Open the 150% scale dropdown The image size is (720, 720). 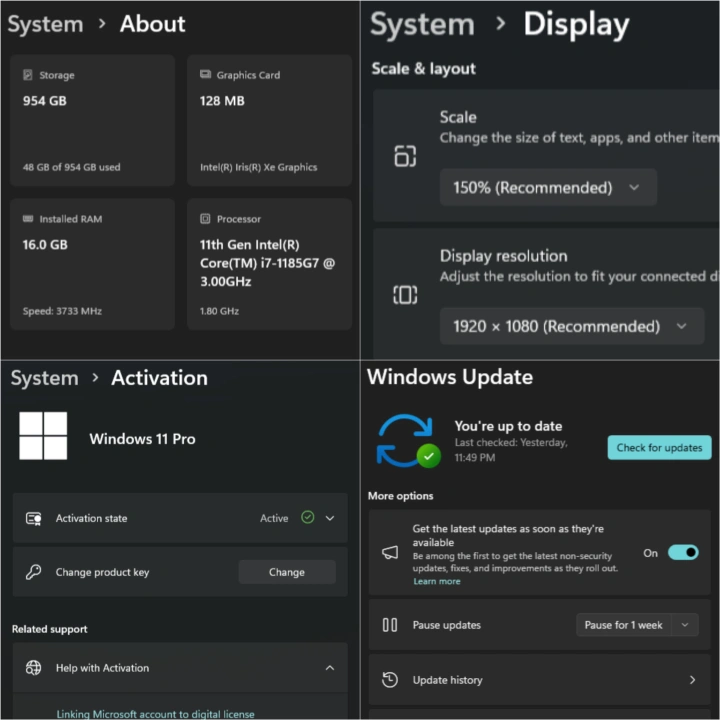tap(548, 187)
